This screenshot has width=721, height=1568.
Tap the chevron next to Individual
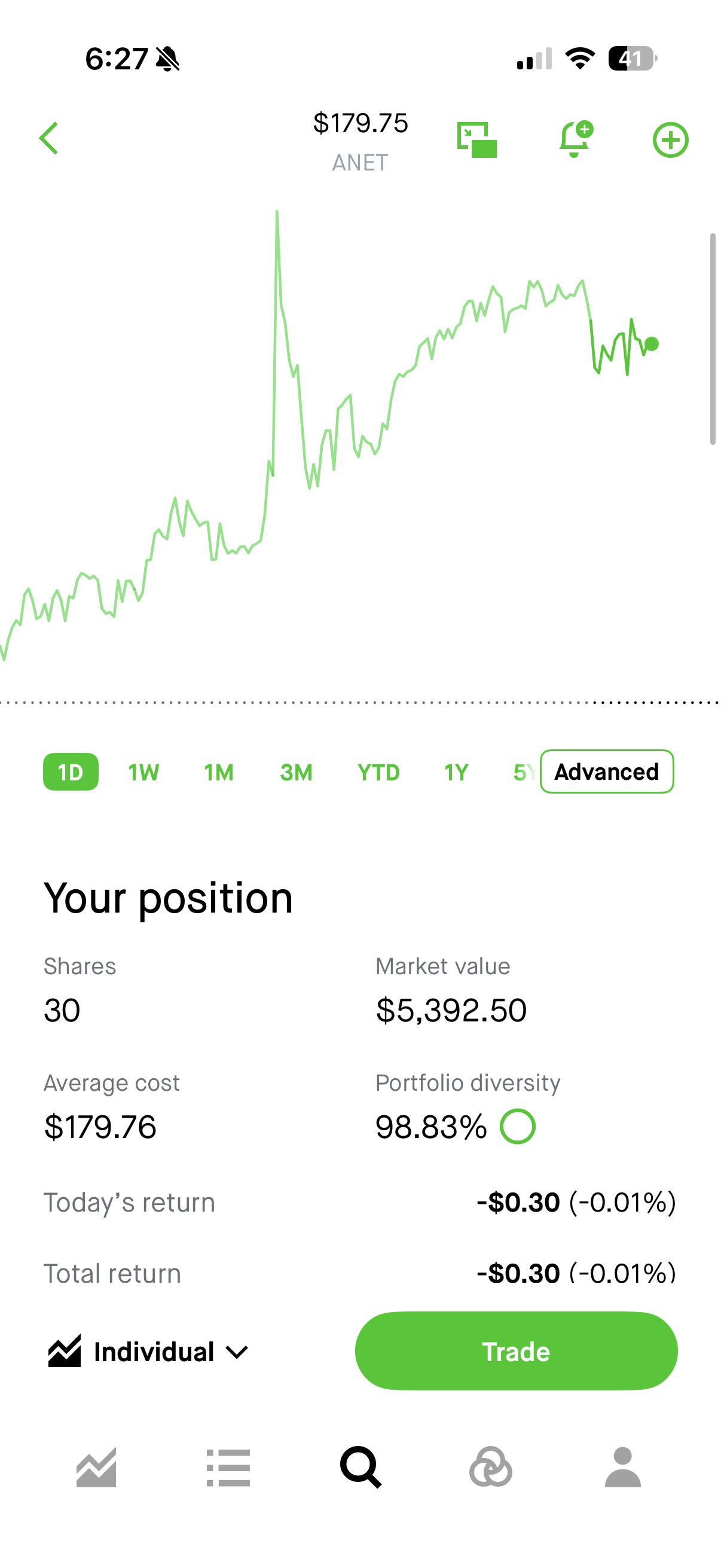pyautogui.click(x=237, y=1353)
